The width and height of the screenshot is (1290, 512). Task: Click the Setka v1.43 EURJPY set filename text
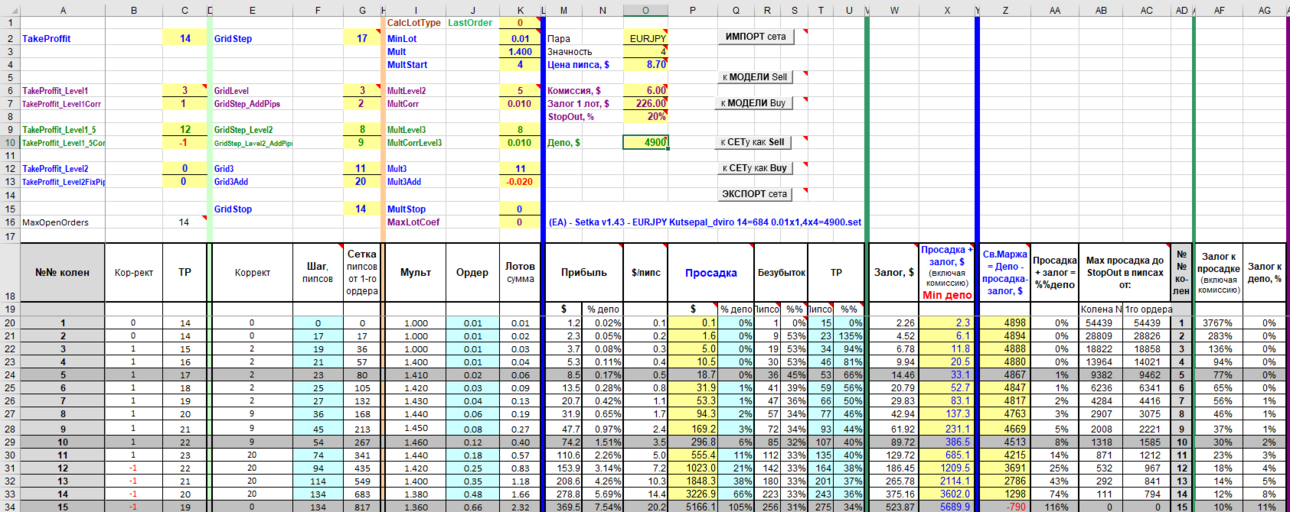(x=705, y=222)
